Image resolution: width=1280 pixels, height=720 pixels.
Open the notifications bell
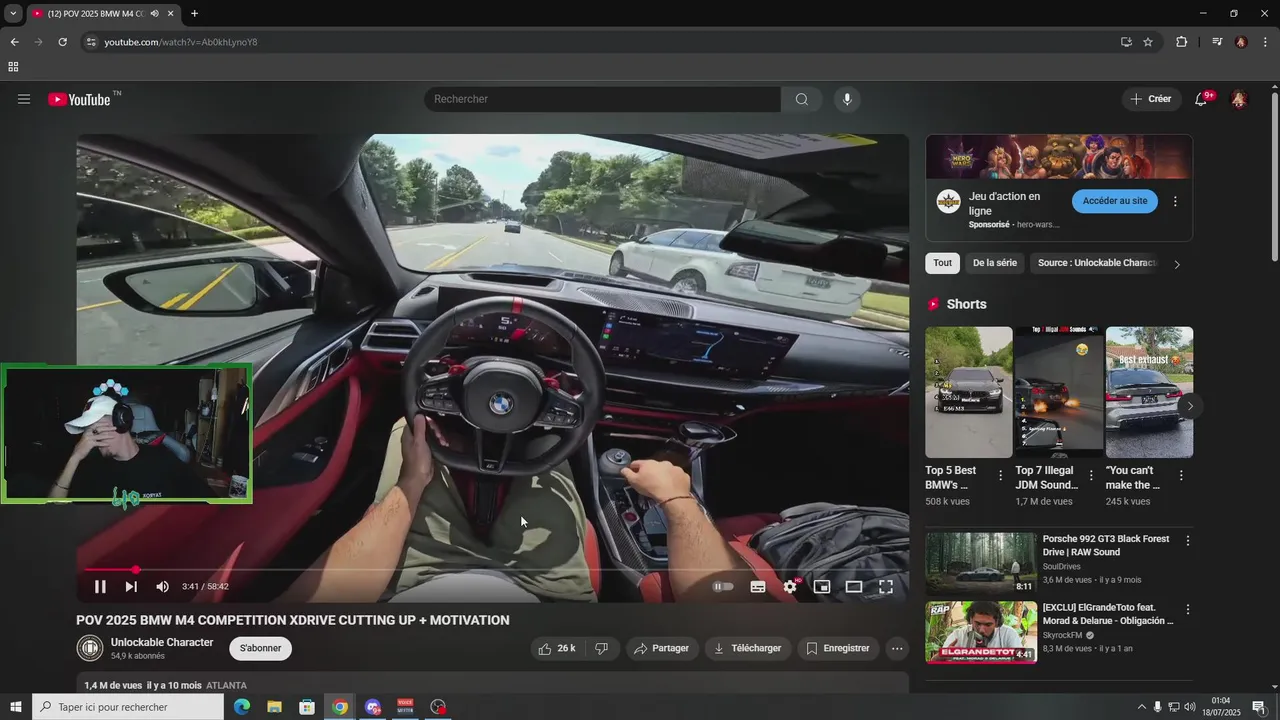coord(1202,99)
